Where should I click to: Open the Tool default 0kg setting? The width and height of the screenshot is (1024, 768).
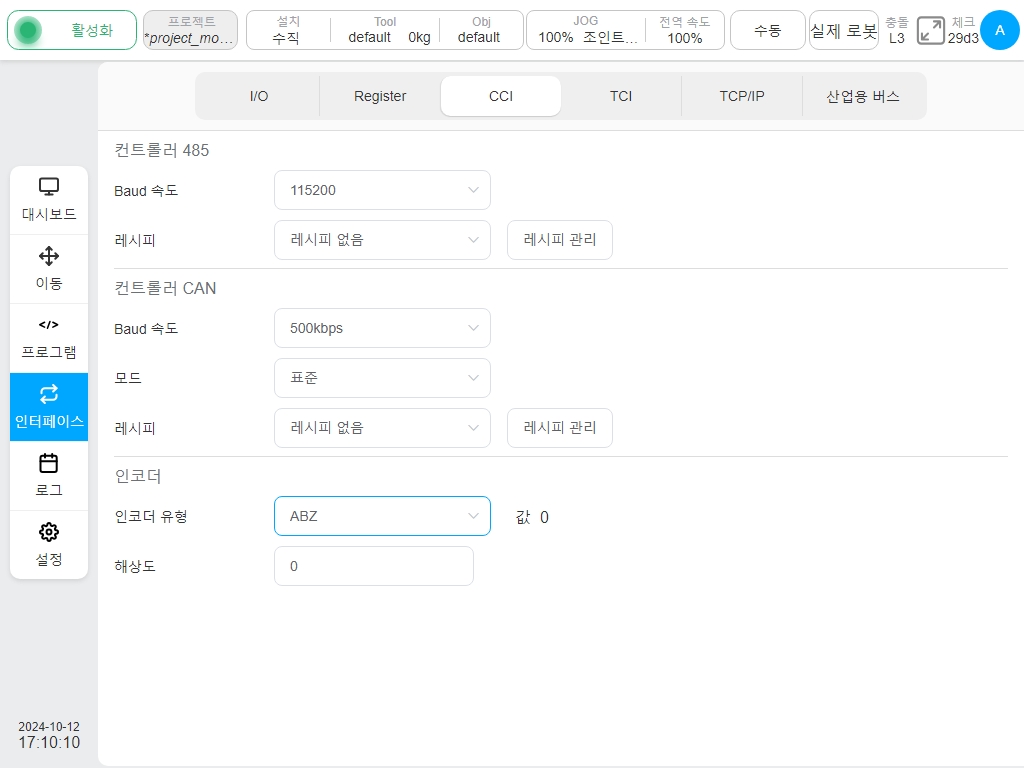[x=385, y=30]
